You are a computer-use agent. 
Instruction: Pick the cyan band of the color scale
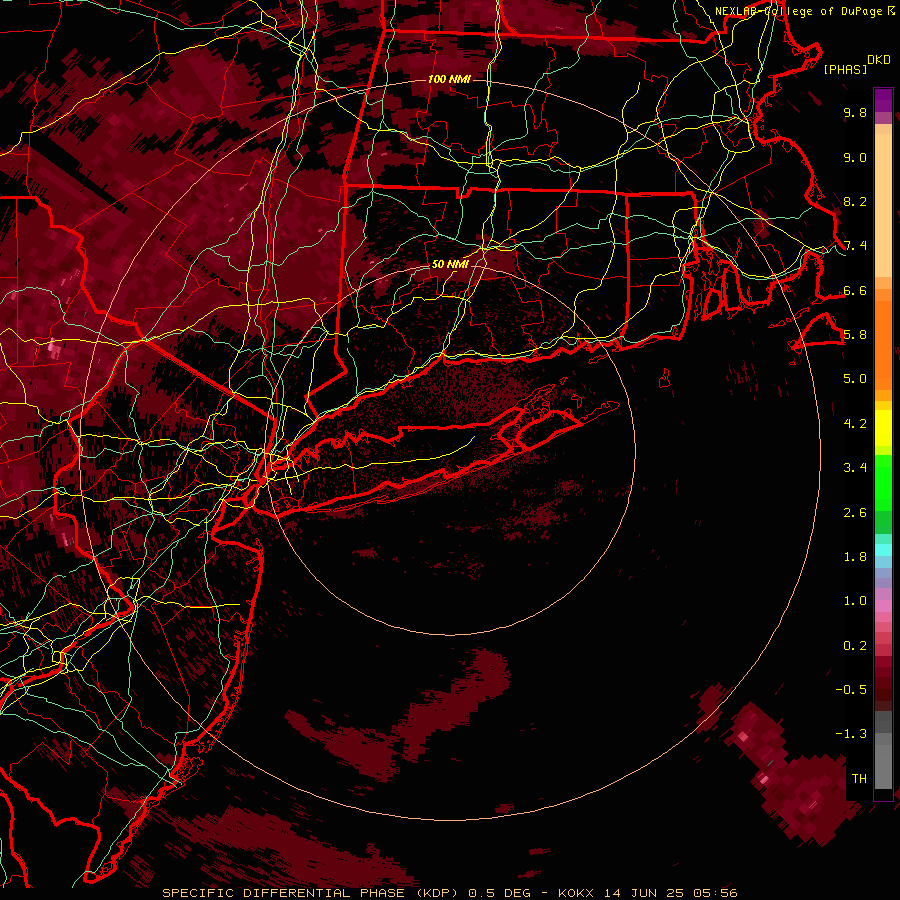click(883, 550)
